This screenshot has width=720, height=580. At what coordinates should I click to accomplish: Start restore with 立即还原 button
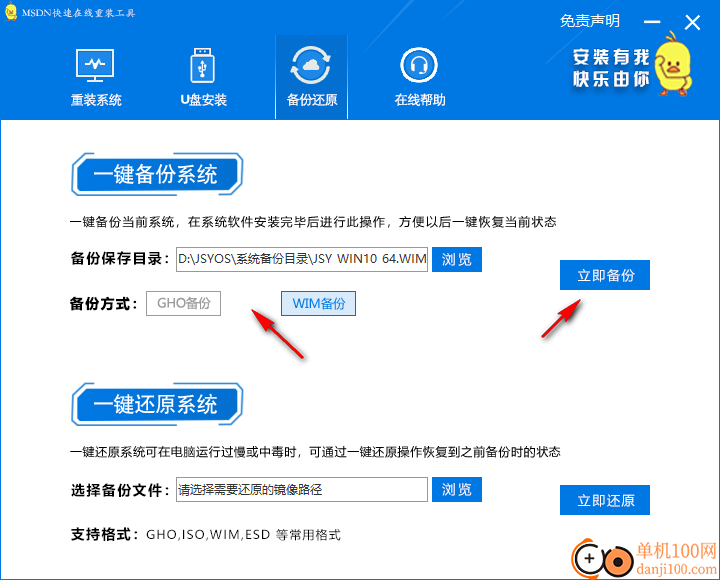click(x=605, y=500)
